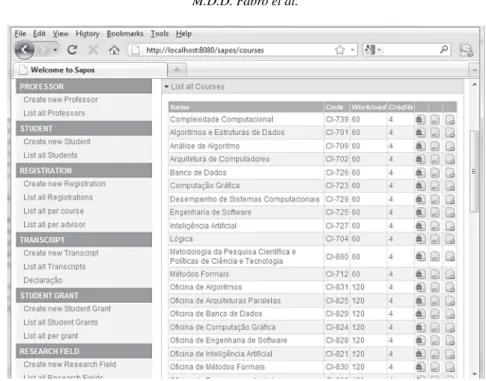Open a new tab with the plus button
The width and height of the screenshot is (486, 381).
(x=177, y=70)
